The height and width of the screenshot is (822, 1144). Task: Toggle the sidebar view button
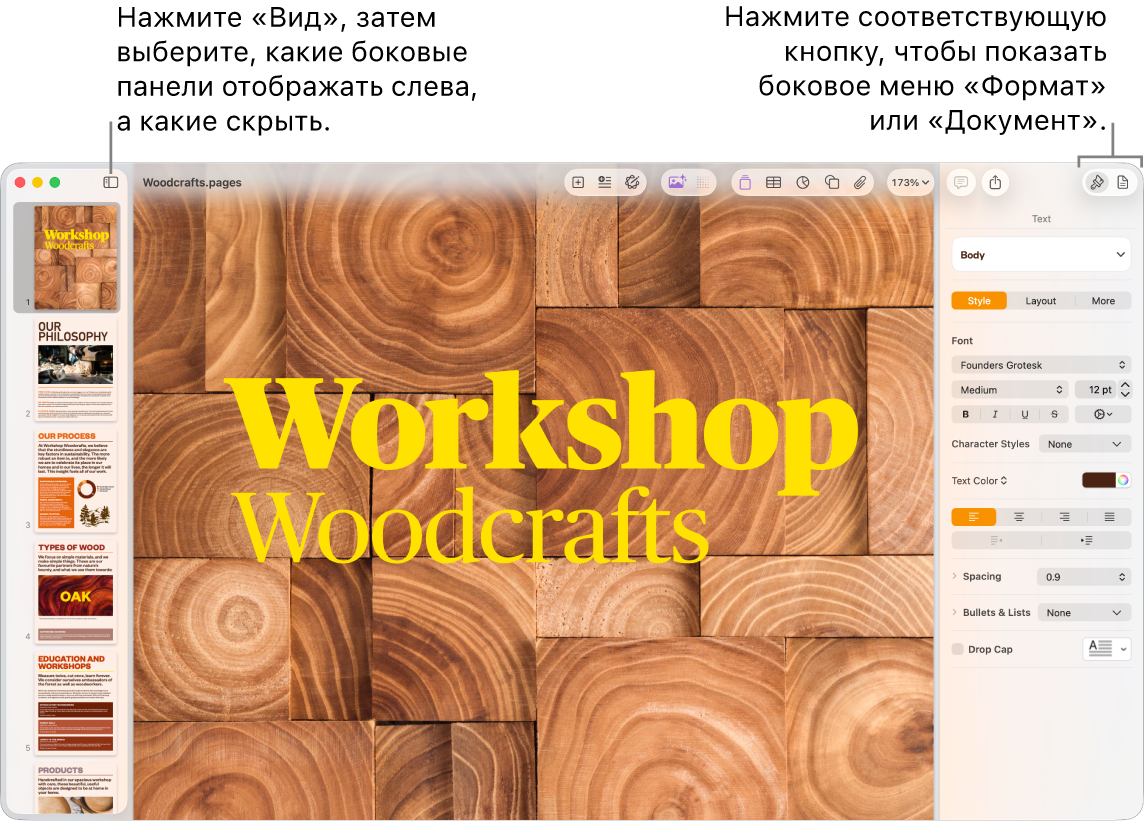[x=111, y=182]
